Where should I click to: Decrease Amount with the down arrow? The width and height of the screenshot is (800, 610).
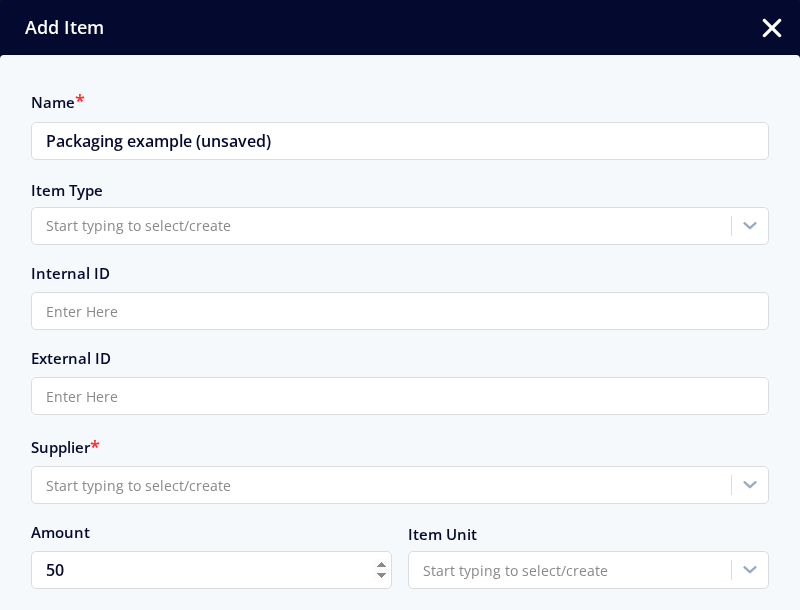[381, 575]
